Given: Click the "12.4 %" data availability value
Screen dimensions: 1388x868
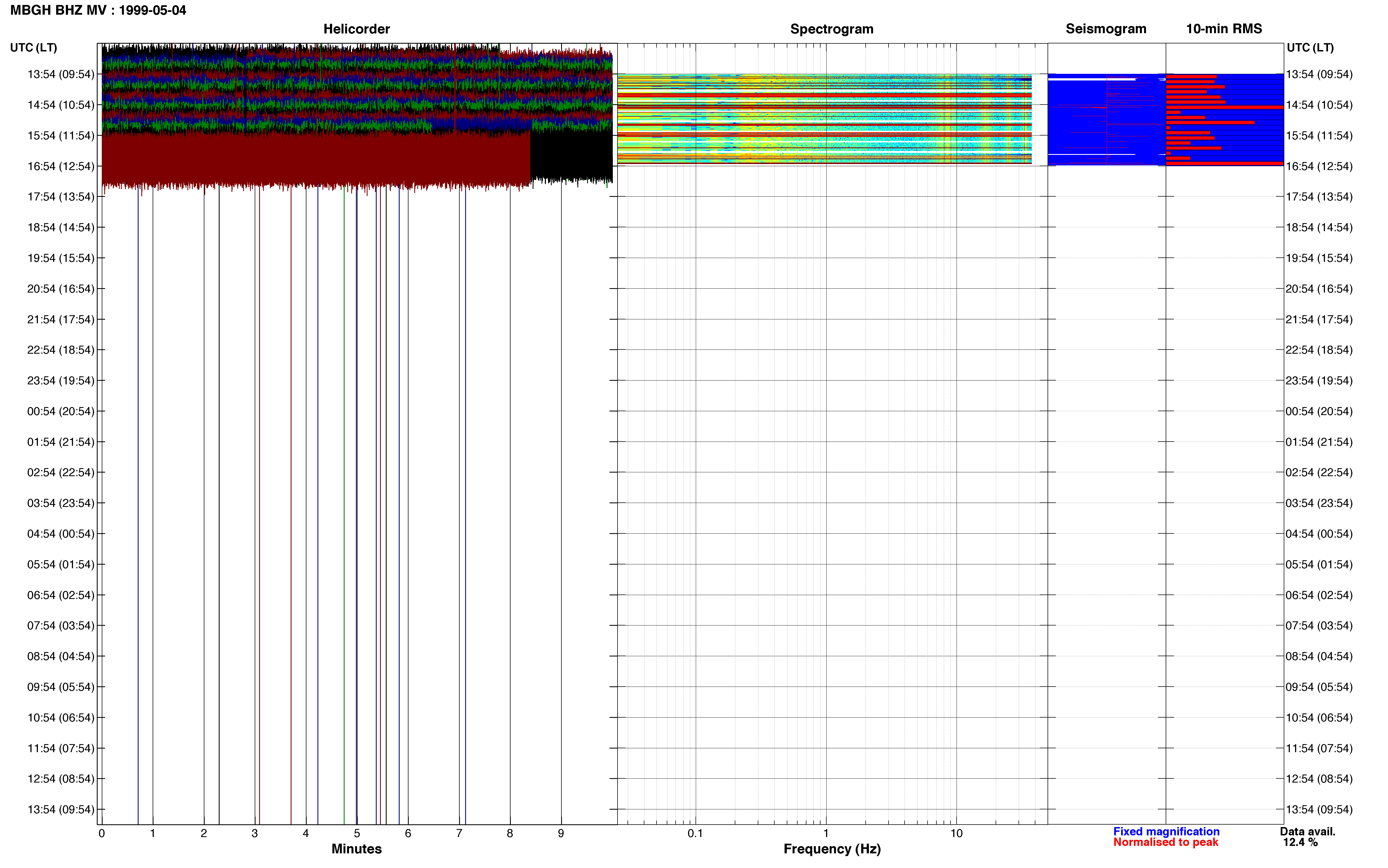Looking at the screenshot, I should 1300,842.
